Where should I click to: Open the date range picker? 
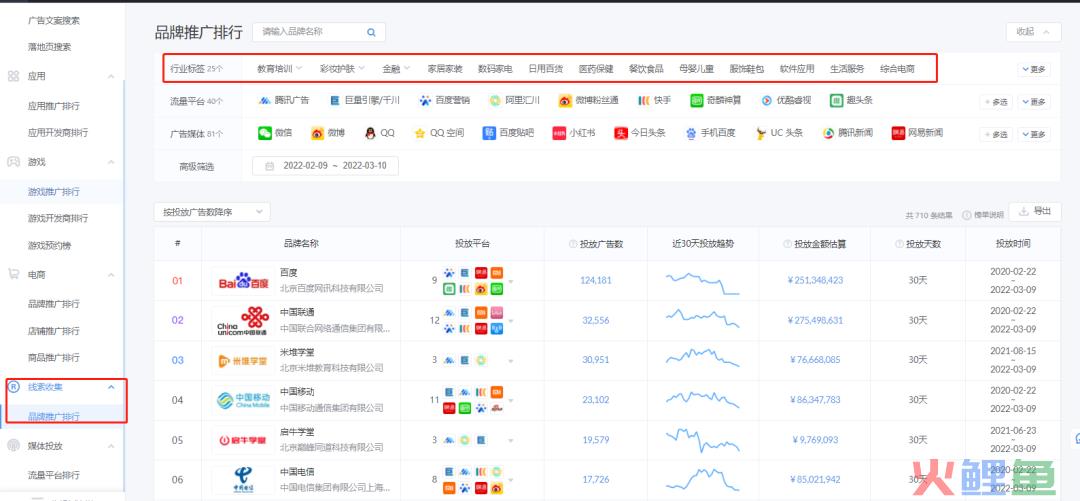click(325, 166)
